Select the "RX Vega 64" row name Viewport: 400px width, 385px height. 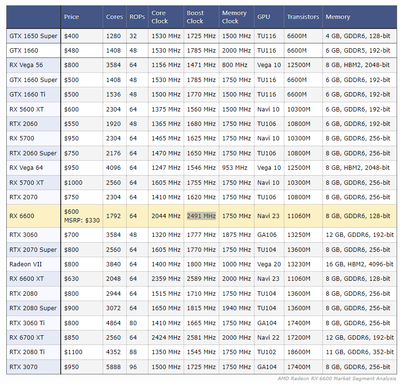click(x=26, y=168)
